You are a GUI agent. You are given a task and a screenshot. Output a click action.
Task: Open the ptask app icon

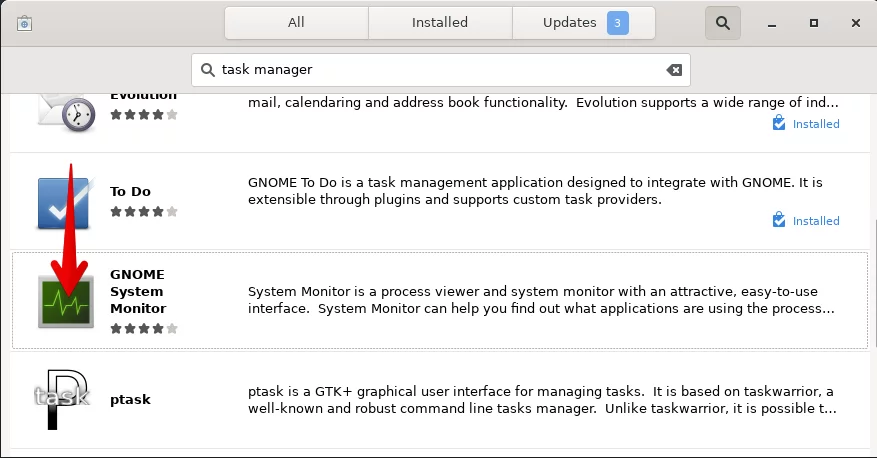click(62, 399)
